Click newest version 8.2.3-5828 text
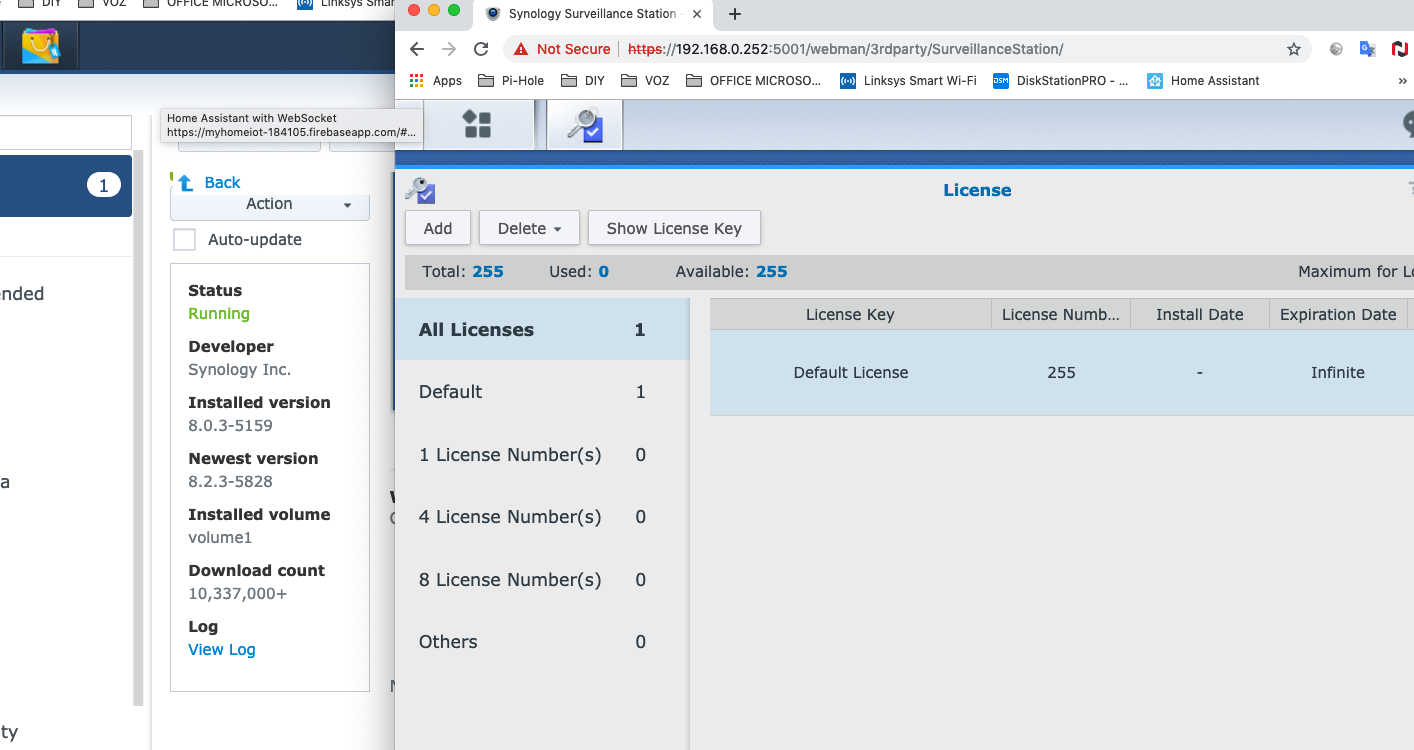The width and height of the screenshot is (1414, 750). tap(230, 482)
